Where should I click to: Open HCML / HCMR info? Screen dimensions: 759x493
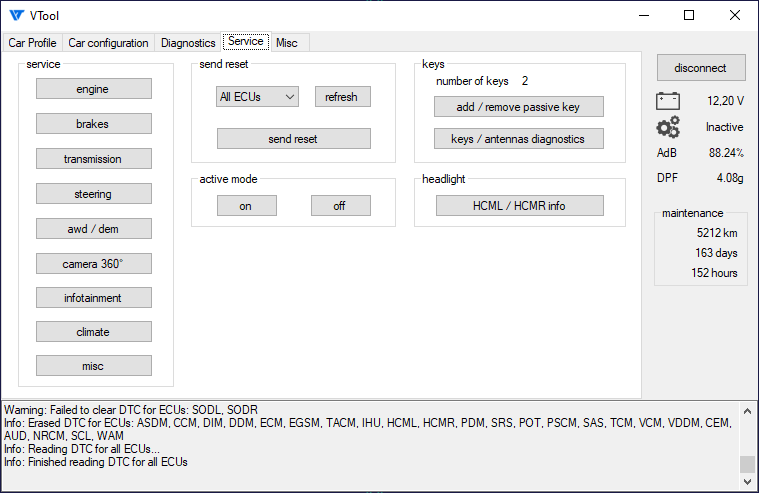(x=518, y=205)
